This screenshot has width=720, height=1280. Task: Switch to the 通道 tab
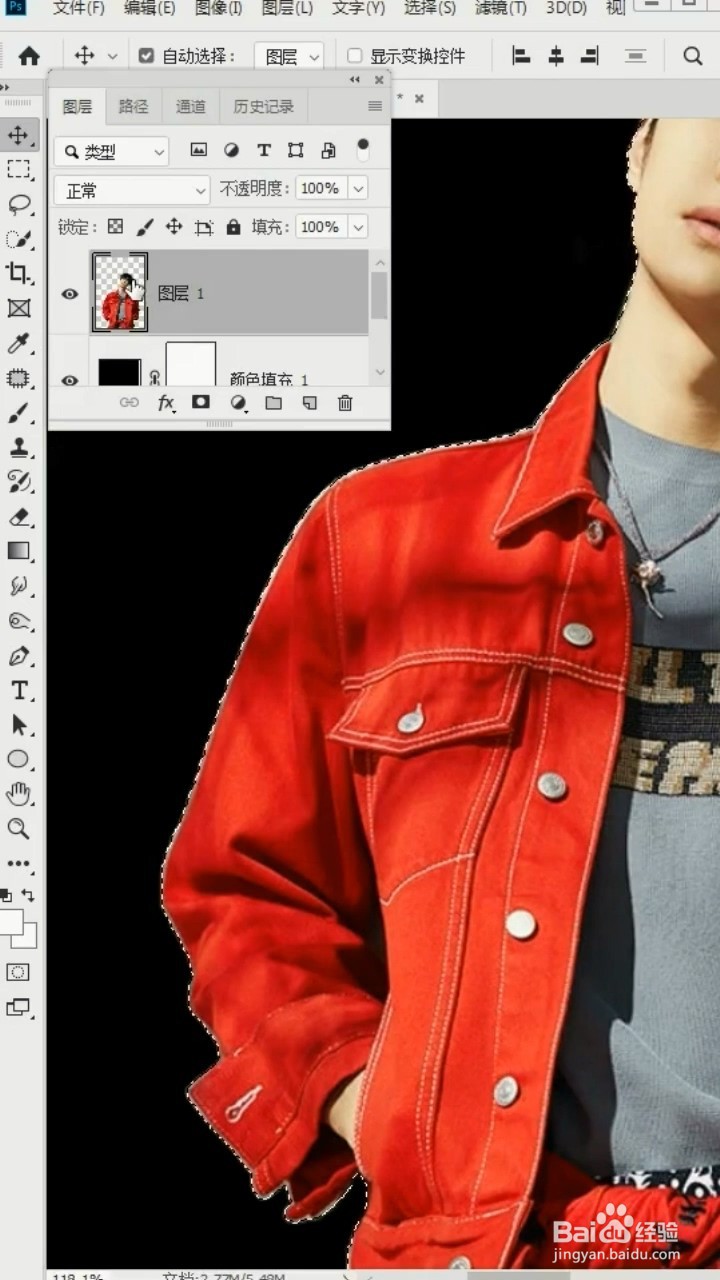(x=191, y=106)
